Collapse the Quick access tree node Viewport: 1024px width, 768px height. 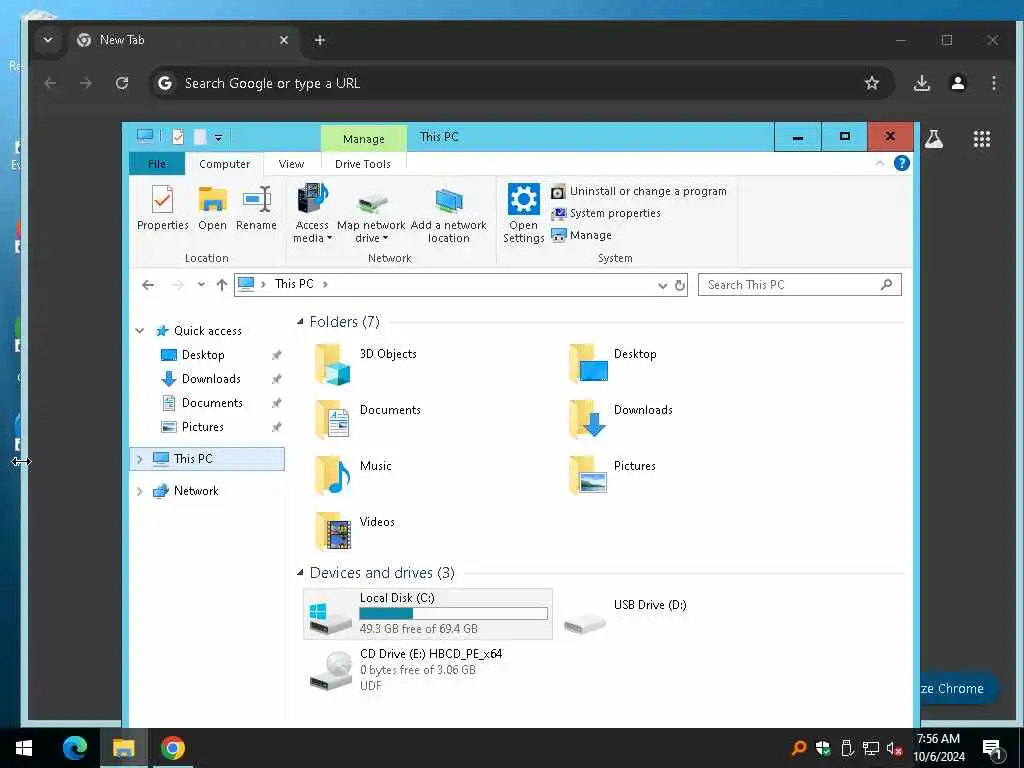point(139,331)
